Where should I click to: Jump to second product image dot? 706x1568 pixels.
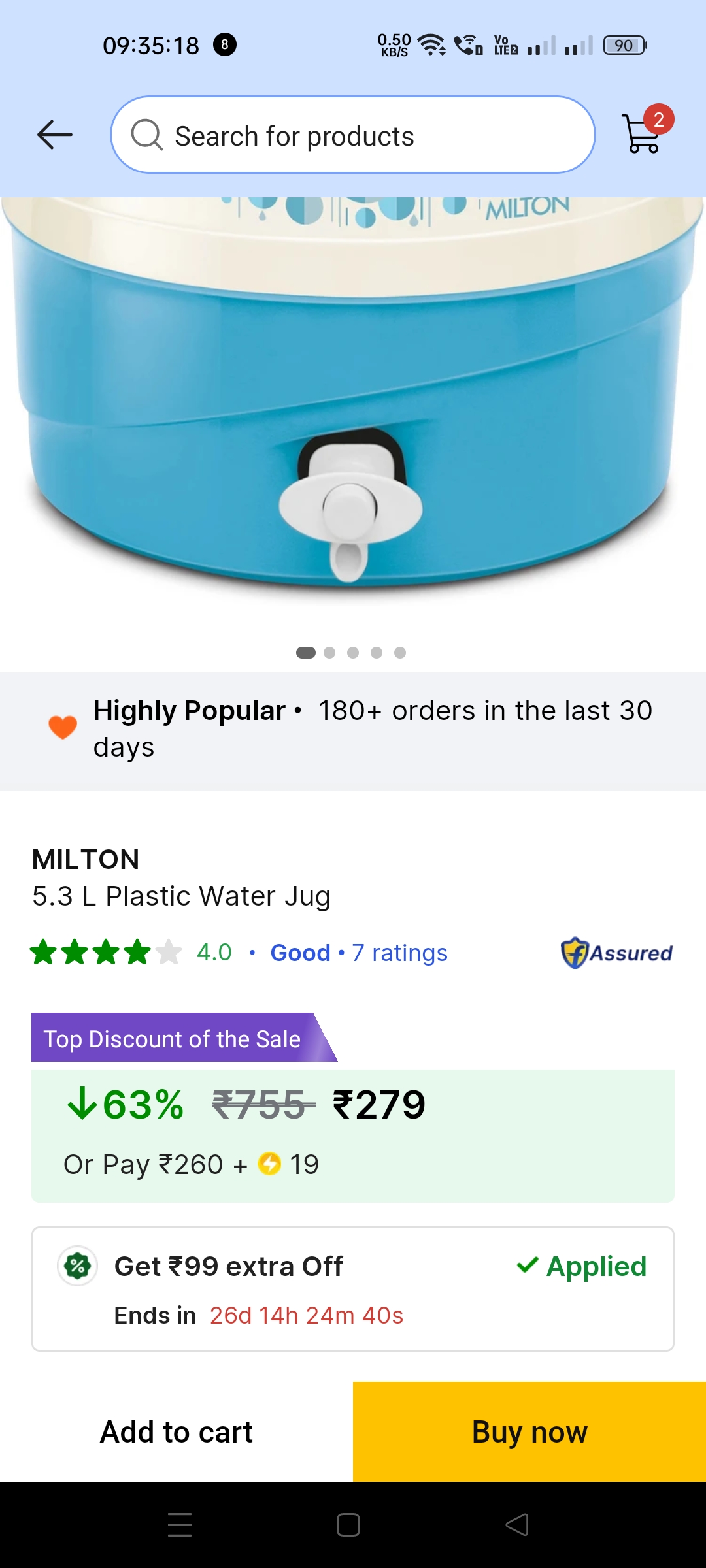(329, 653)
